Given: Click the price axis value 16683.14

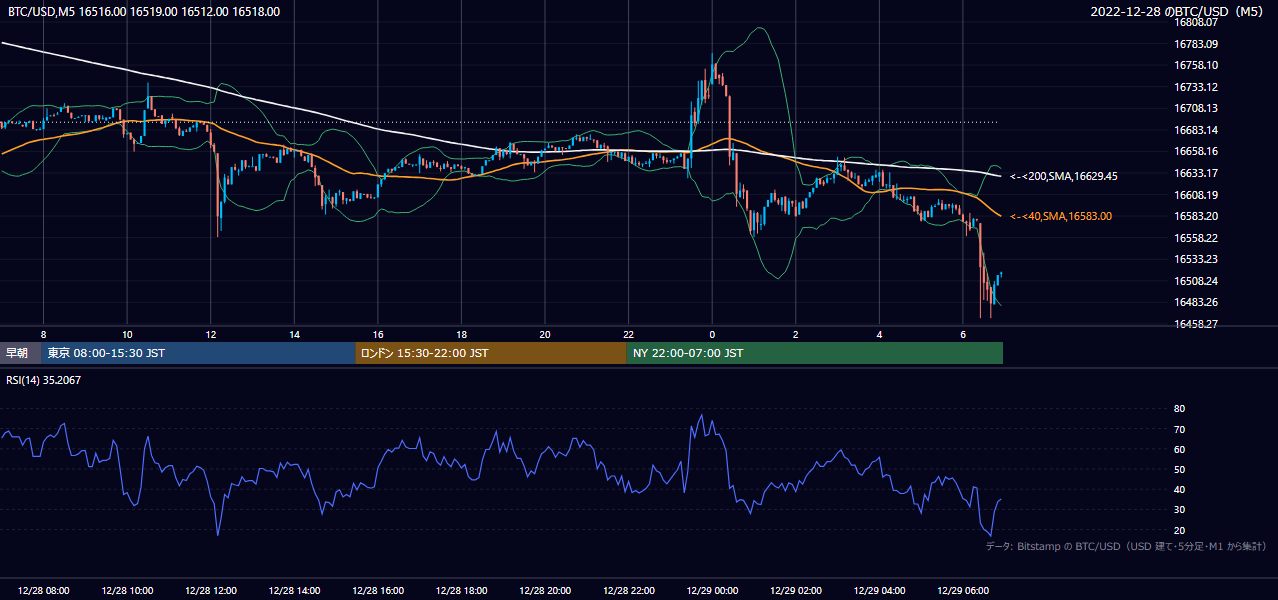Looking at the screenshot, I should (x=1196, y=130).
